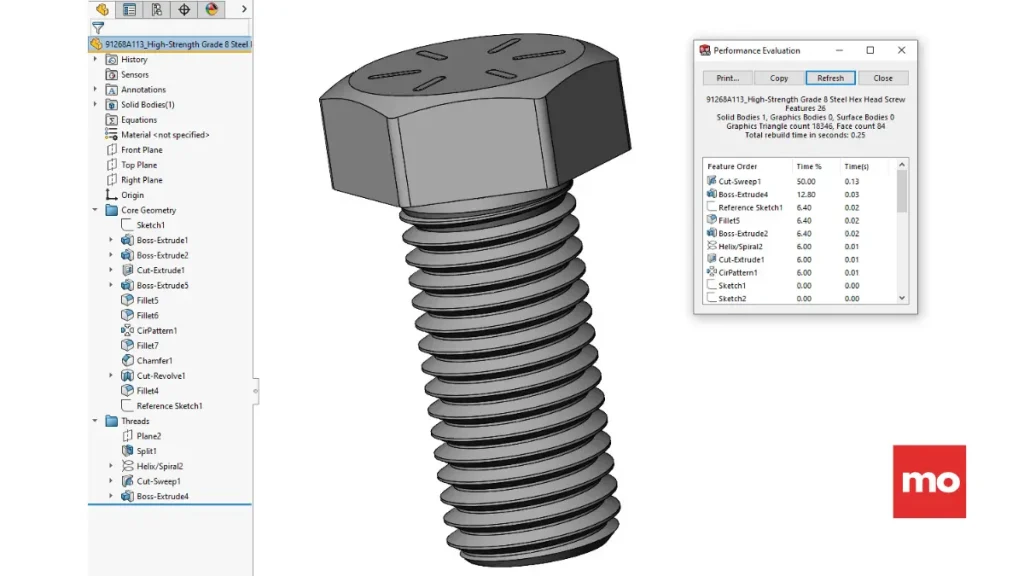Select Boss-Extrude2 row in Performance Evaluation
This screenshot has height=576, width=1024.
click(x=799, y=234)
